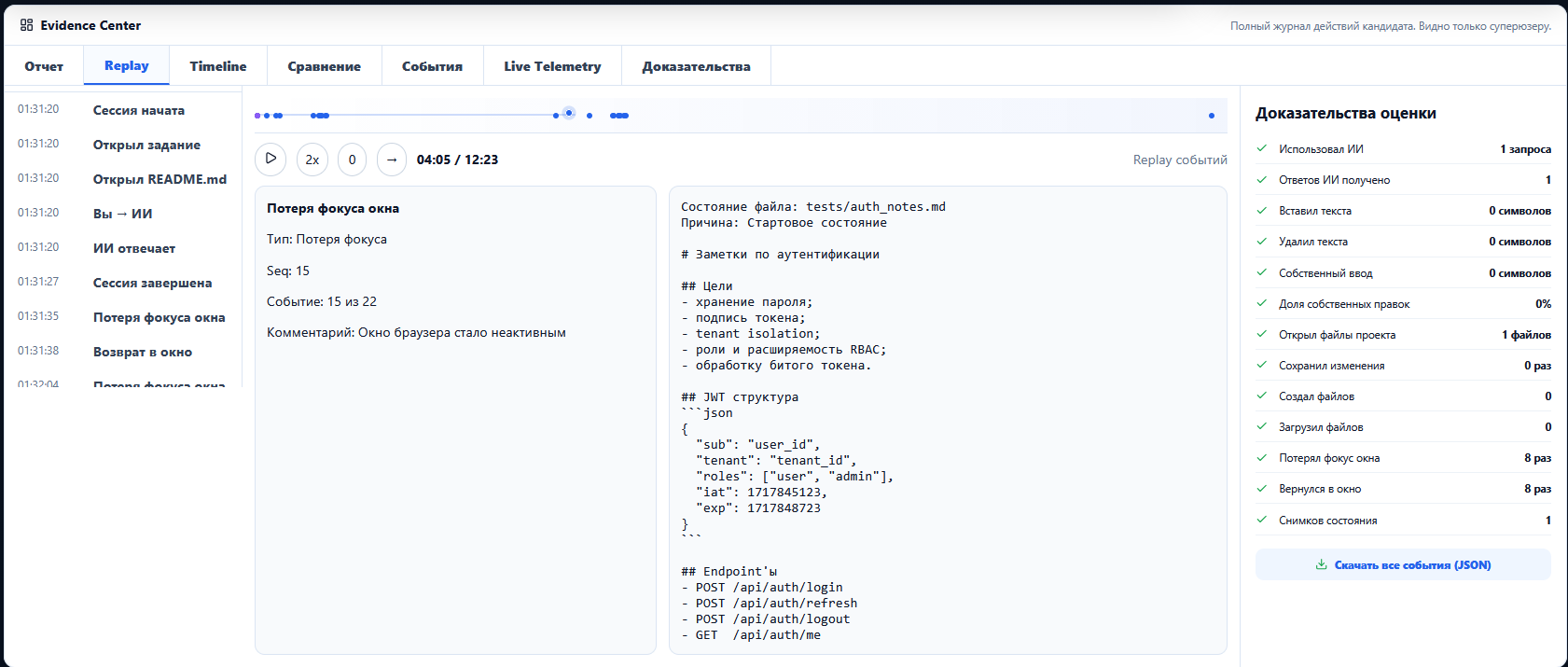Click the checkmark next to Сохранил изменения
Viewport: 1568px width, 667px height.
pos(1262,365)
